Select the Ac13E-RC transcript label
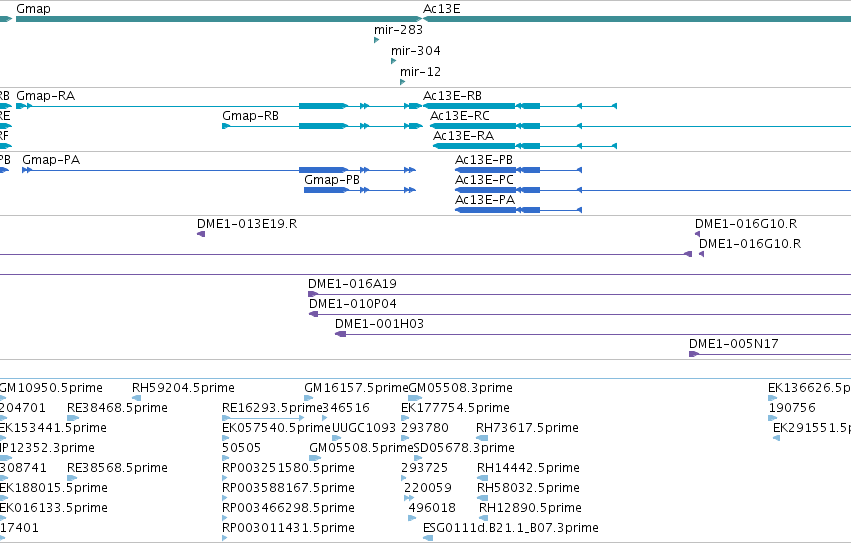Image resolution: width=851 pixels, height=543 pixels. tap(460, 116)
